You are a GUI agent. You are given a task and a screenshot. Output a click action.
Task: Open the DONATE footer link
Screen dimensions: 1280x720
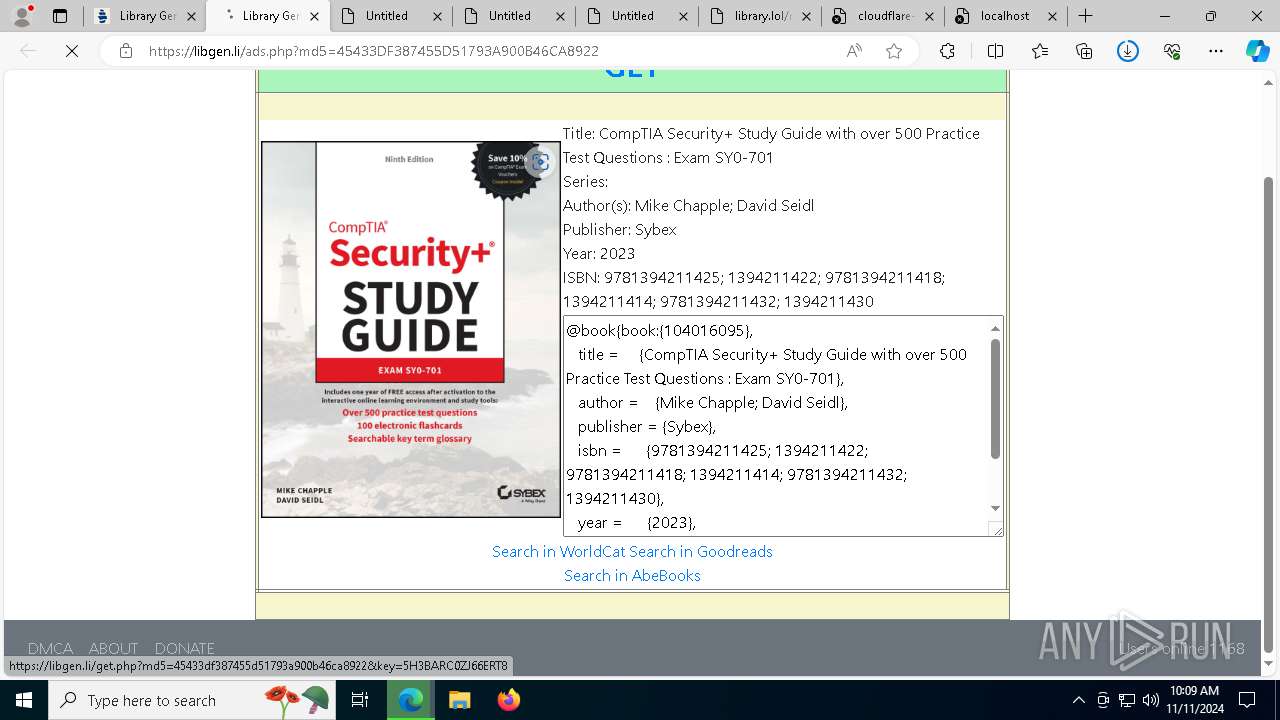[184, 648]
